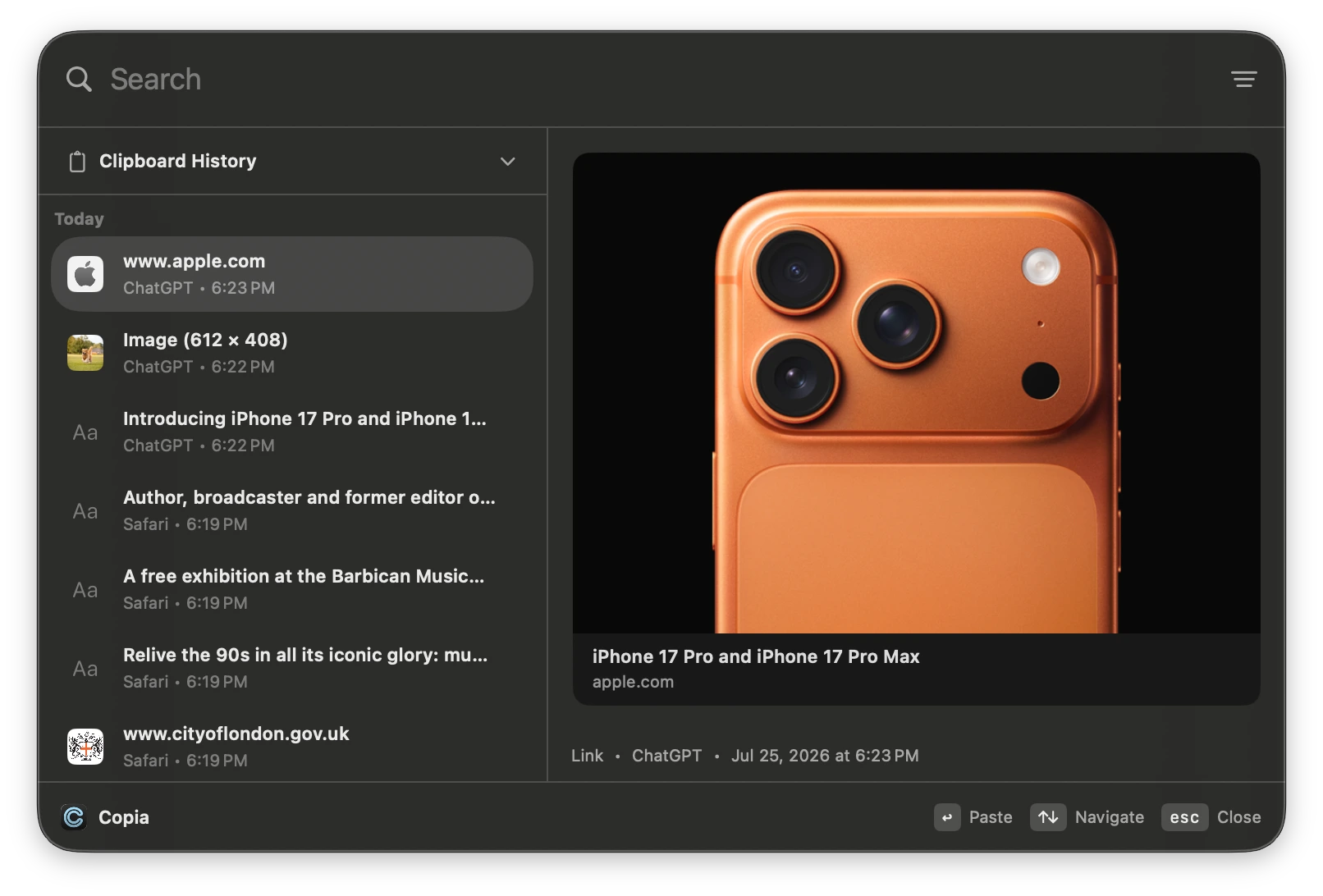Click 'Safari • 6:19 PM' under Barbican Music entry
This screenshot has height=896, width=1323.
tap(185, 603)
